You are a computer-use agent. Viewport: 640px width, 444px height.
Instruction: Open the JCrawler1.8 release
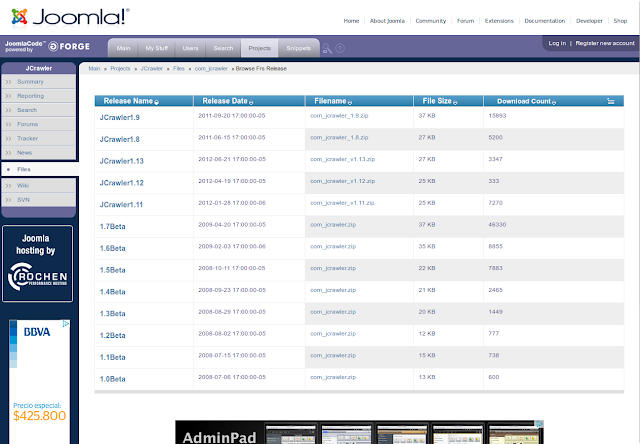[x=120, y=140]
